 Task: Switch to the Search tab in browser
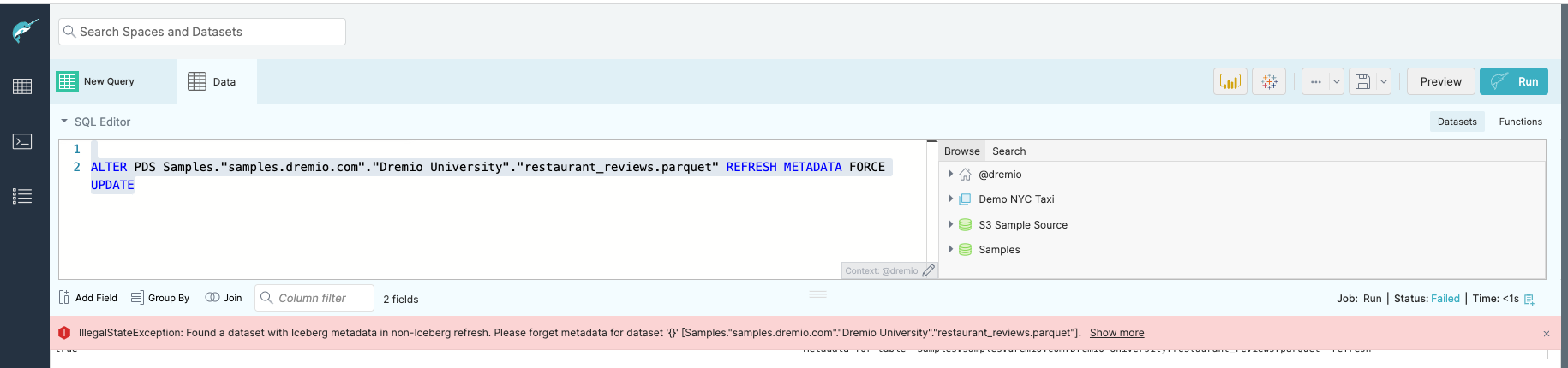pyautogui.click(x=1008, y=151)
